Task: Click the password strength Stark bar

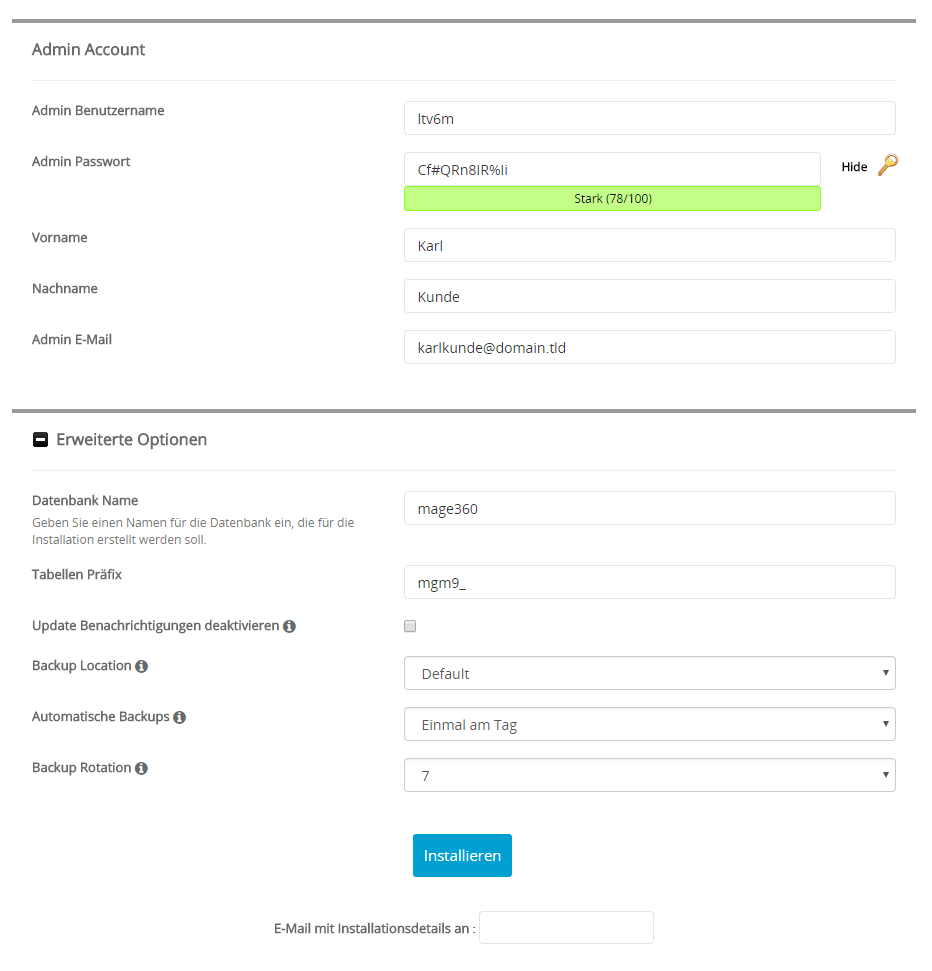Action: [x=612, y=199]
